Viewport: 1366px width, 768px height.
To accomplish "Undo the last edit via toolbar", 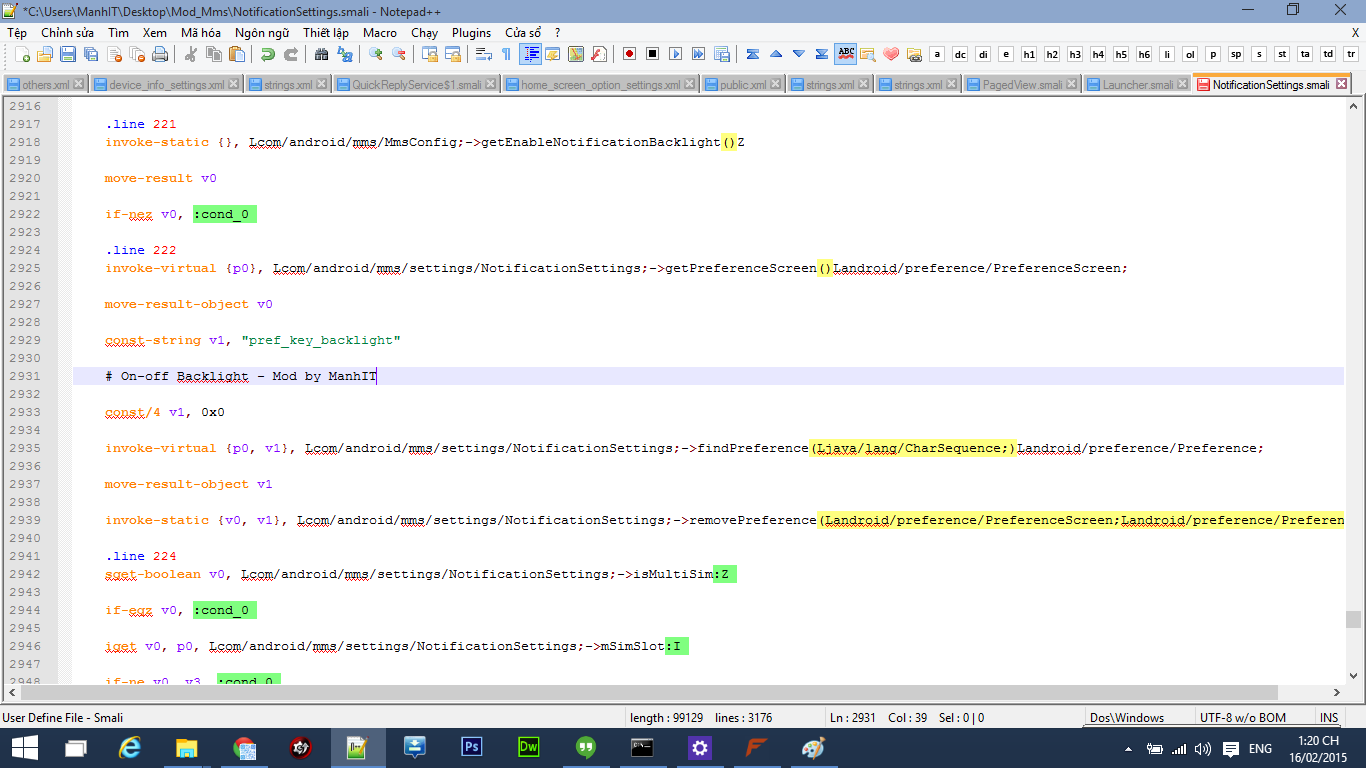I will pyautogui.click(x=268, y=54).
